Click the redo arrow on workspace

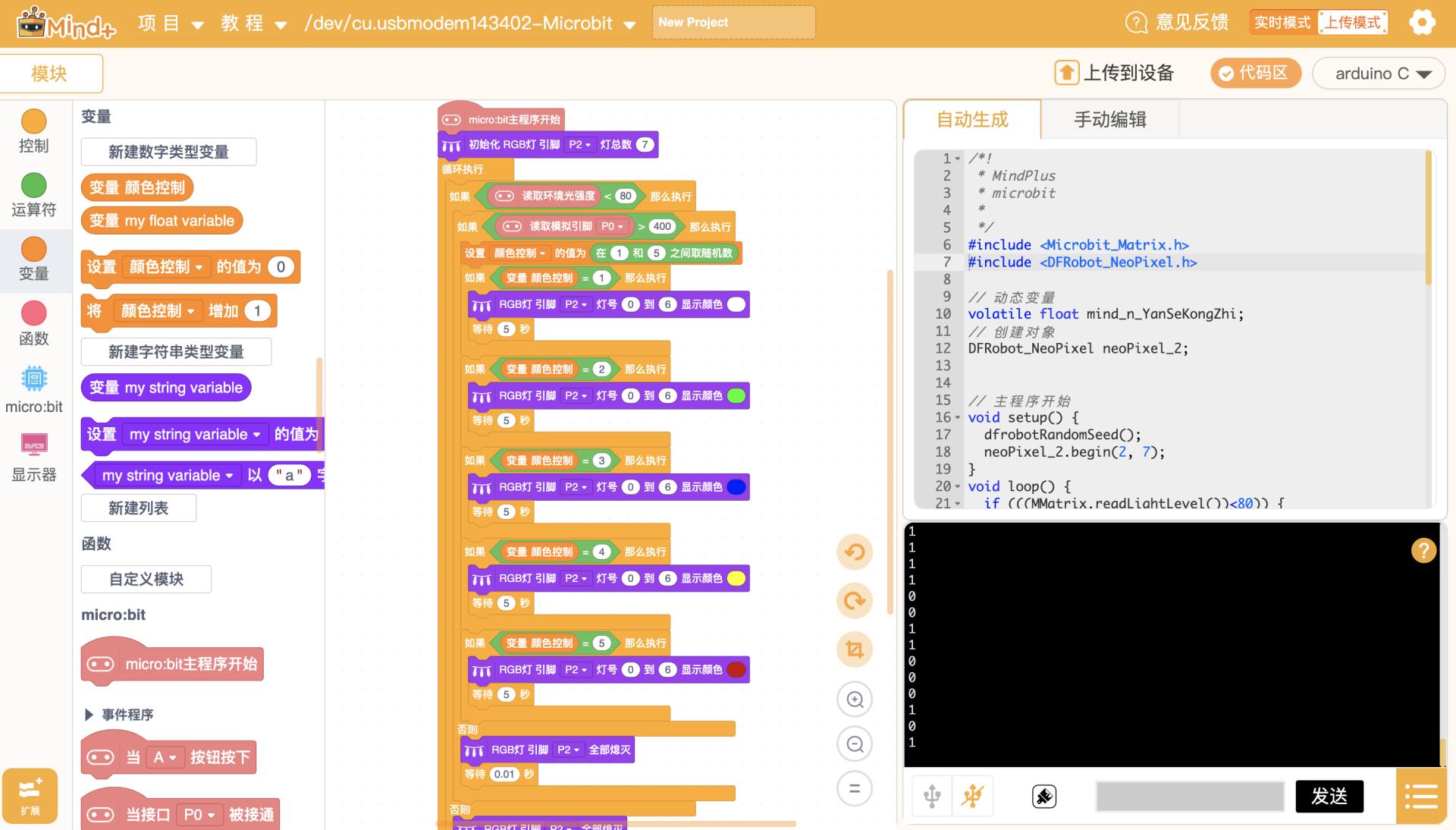(x=855, y=600)
